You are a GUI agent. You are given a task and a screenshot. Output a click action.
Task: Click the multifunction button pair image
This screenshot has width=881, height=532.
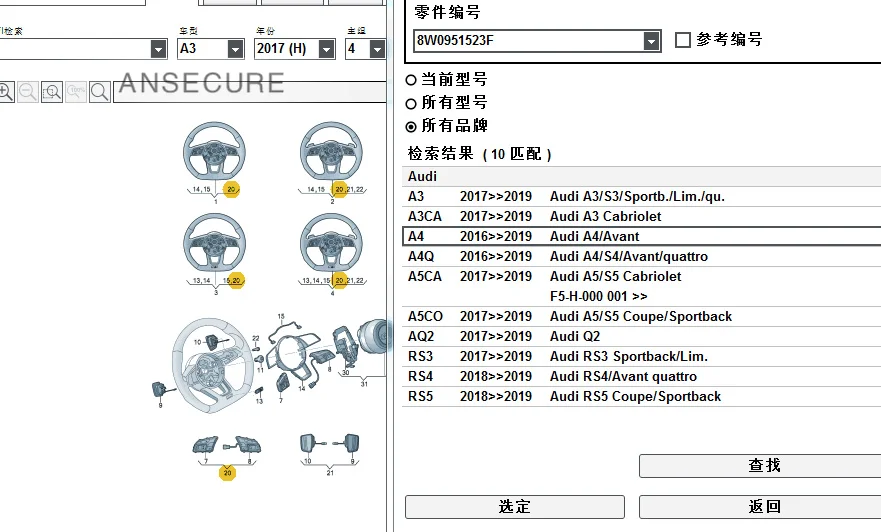[227, 445]
